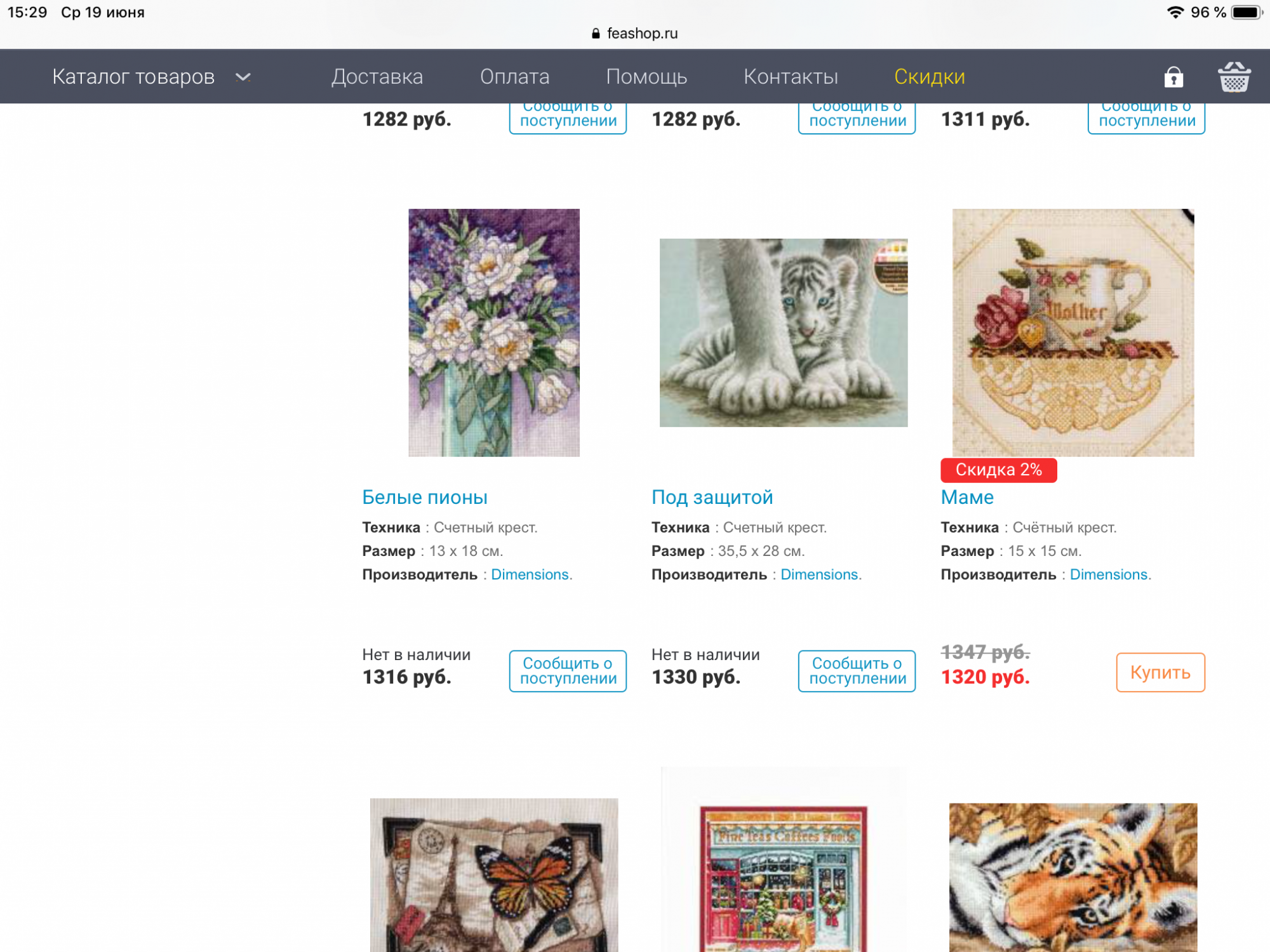1270x952 pixels.
Task: Expand the Каталог товаров chevron
Action: pos(243,77)
